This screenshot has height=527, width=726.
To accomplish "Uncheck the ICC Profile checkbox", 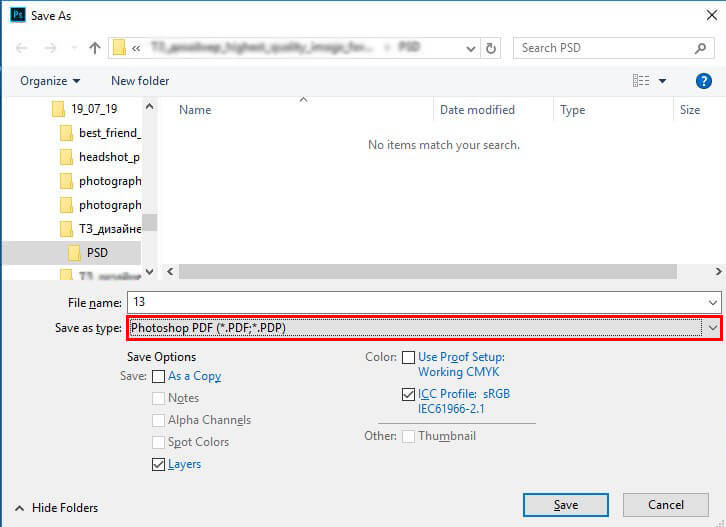I will point(408,394).
